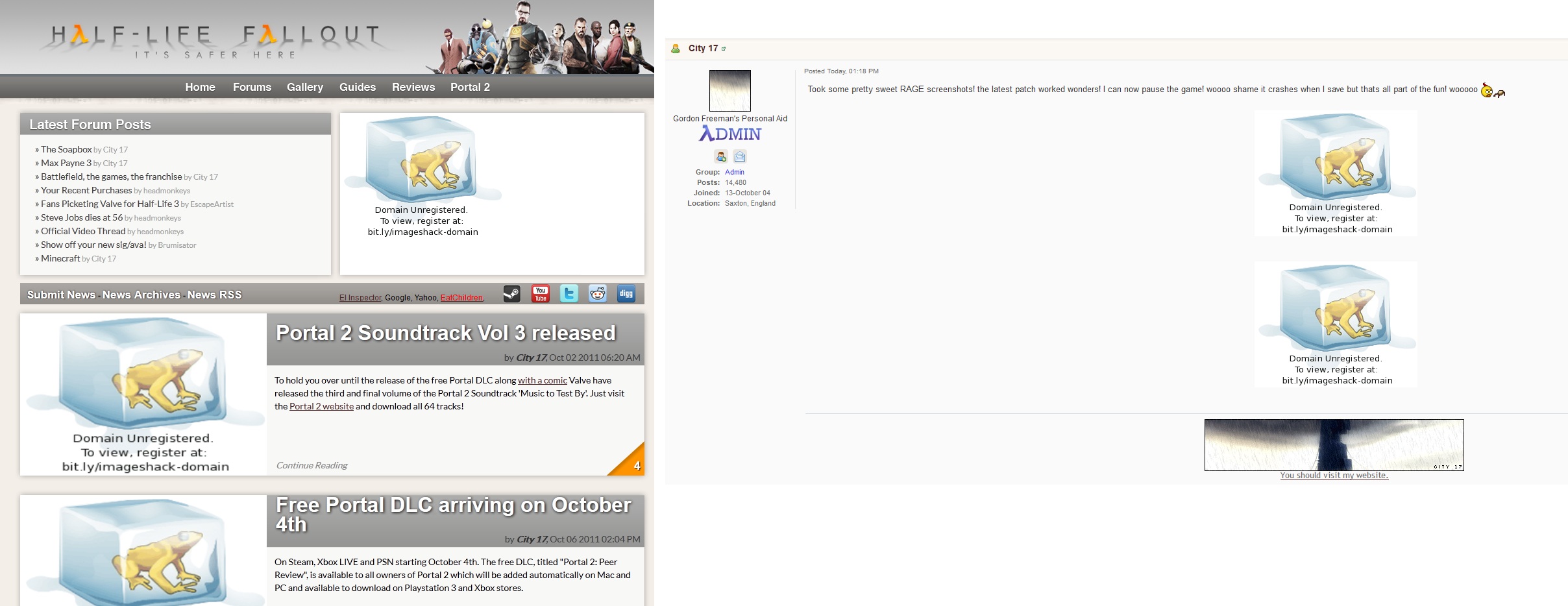Click 'Posted Today, 01:18 PM' timestamp
The image size is (1568, 606).
841,71
